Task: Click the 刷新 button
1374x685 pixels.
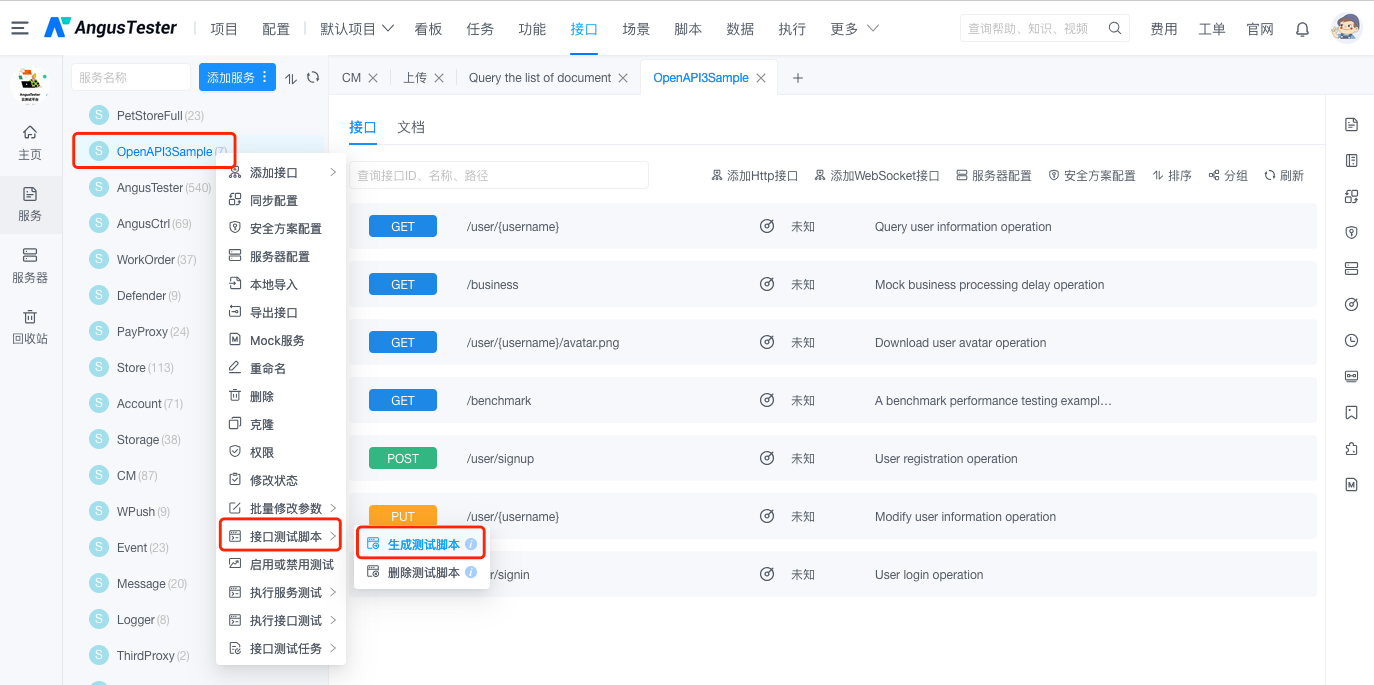Action: click(x=1284, y=176)
